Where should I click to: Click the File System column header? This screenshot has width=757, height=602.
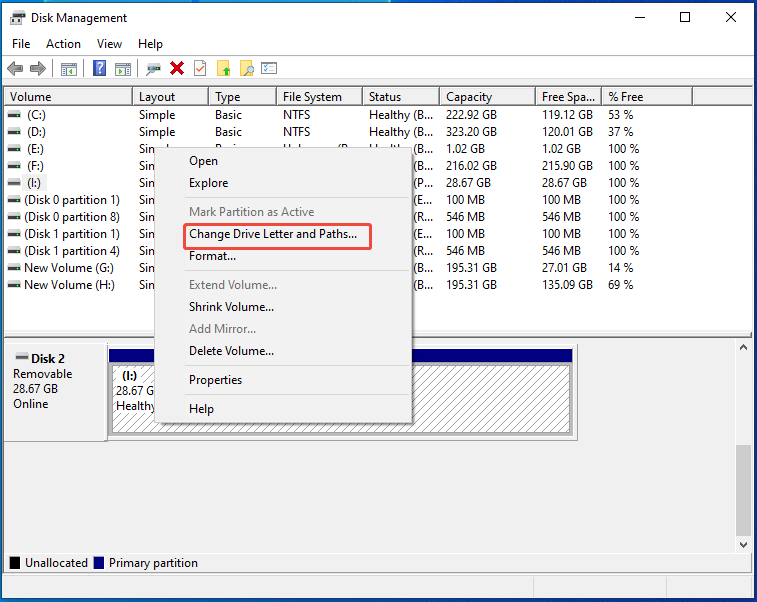(312, 97)
